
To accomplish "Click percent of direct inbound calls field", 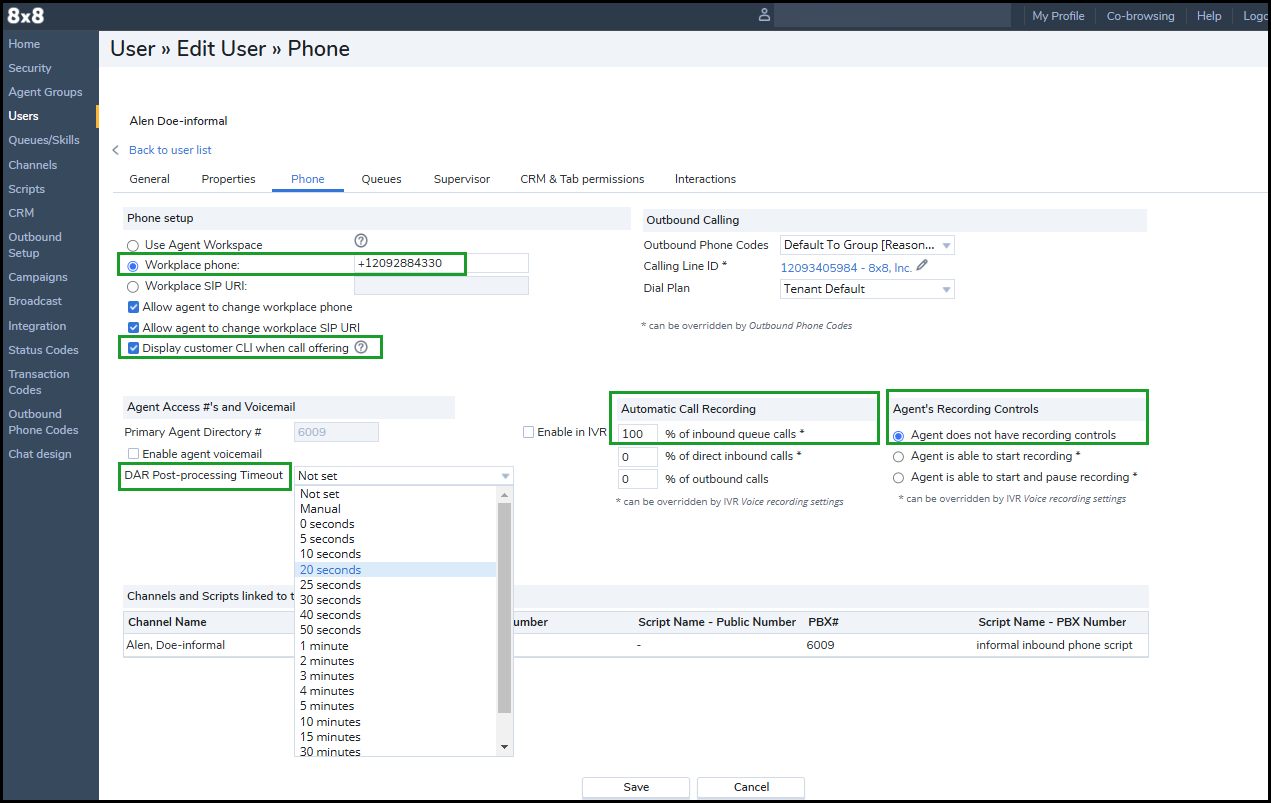I will (637, 457).
